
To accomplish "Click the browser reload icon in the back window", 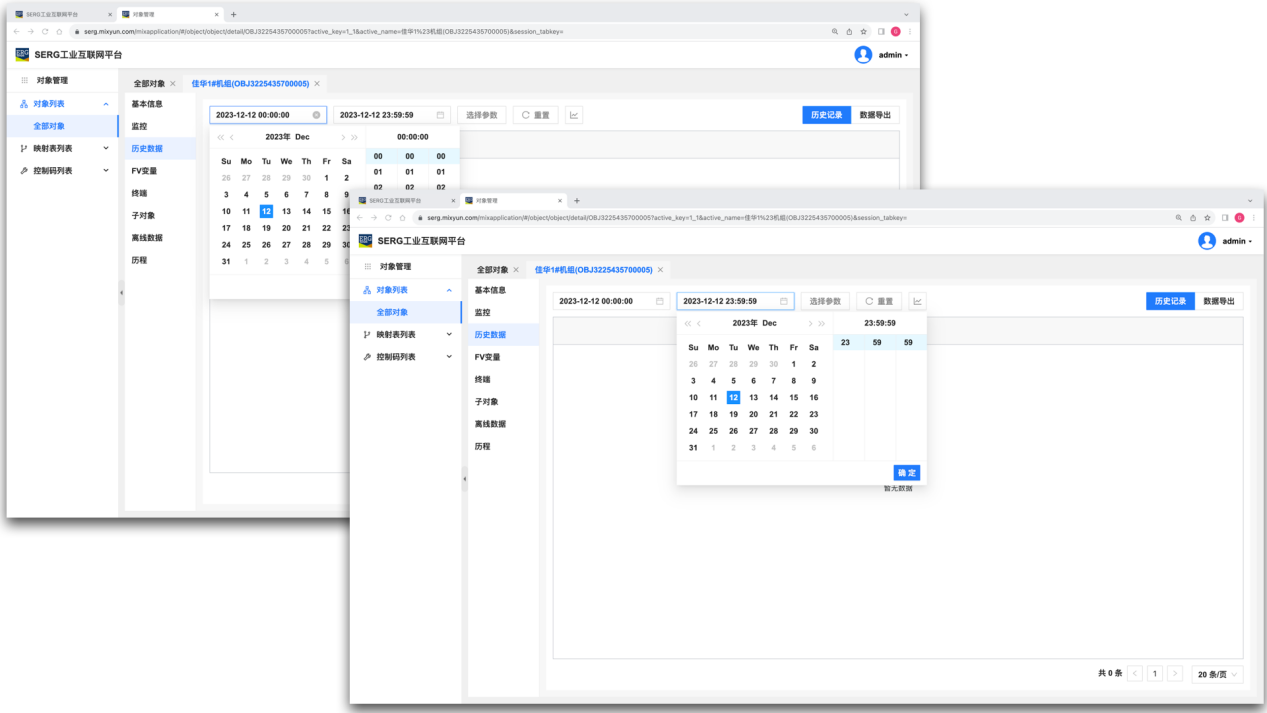I will tap(45, 32).
